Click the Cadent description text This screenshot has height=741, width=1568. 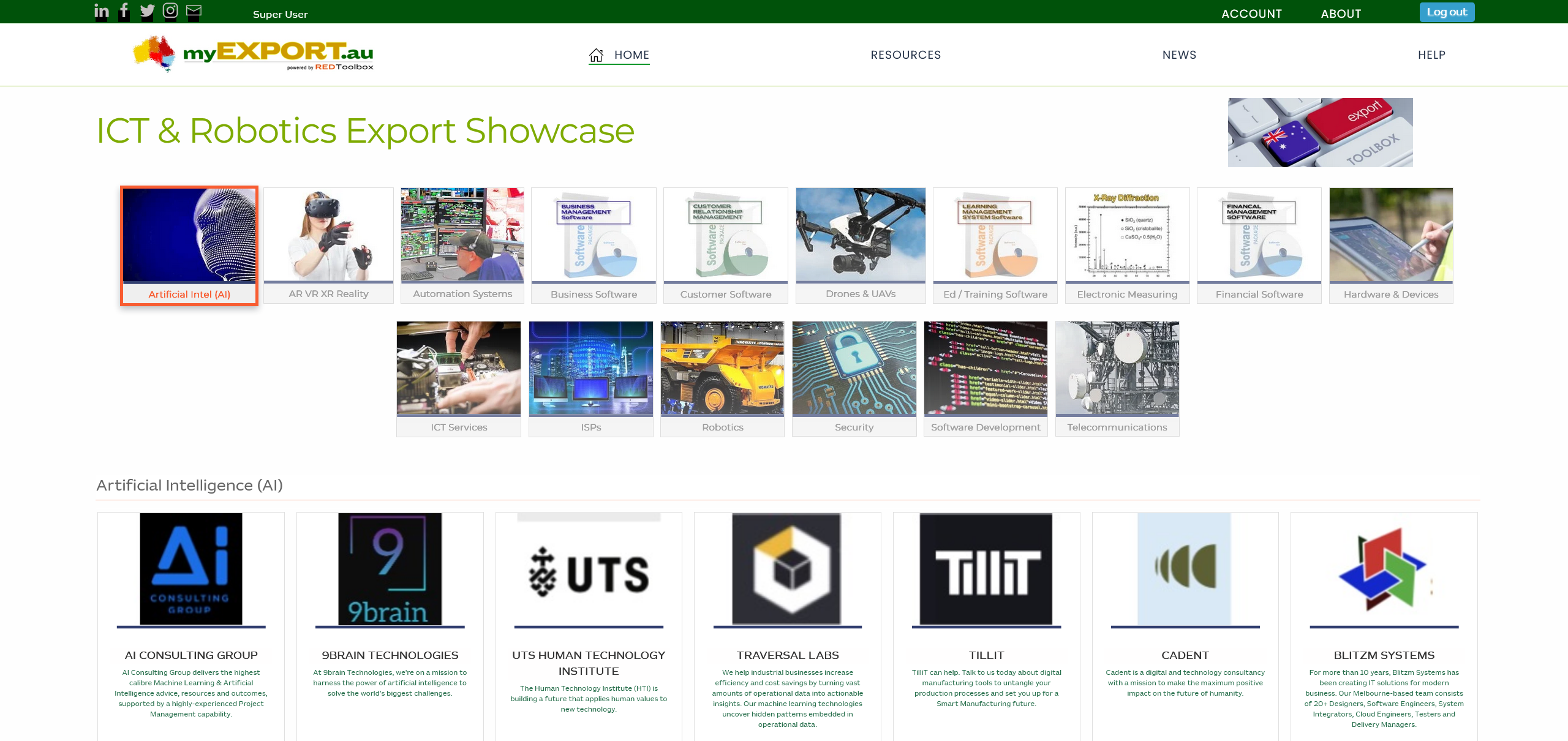point(1185,683)
